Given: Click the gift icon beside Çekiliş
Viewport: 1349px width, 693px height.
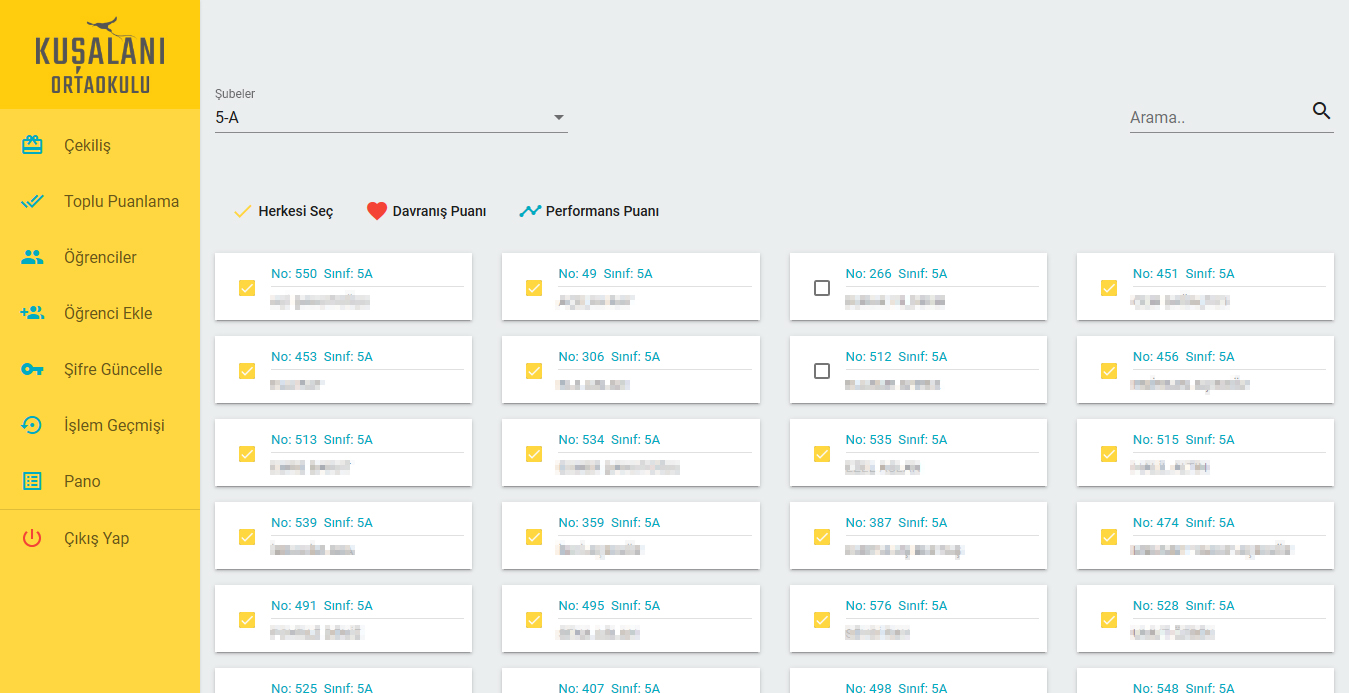Looking at the screenshot, I should point(32,145).
